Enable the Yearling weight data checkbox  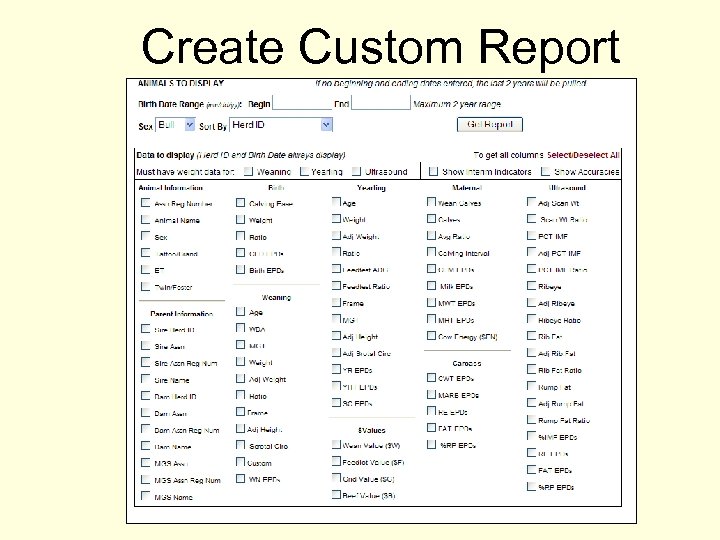(304, 171)
